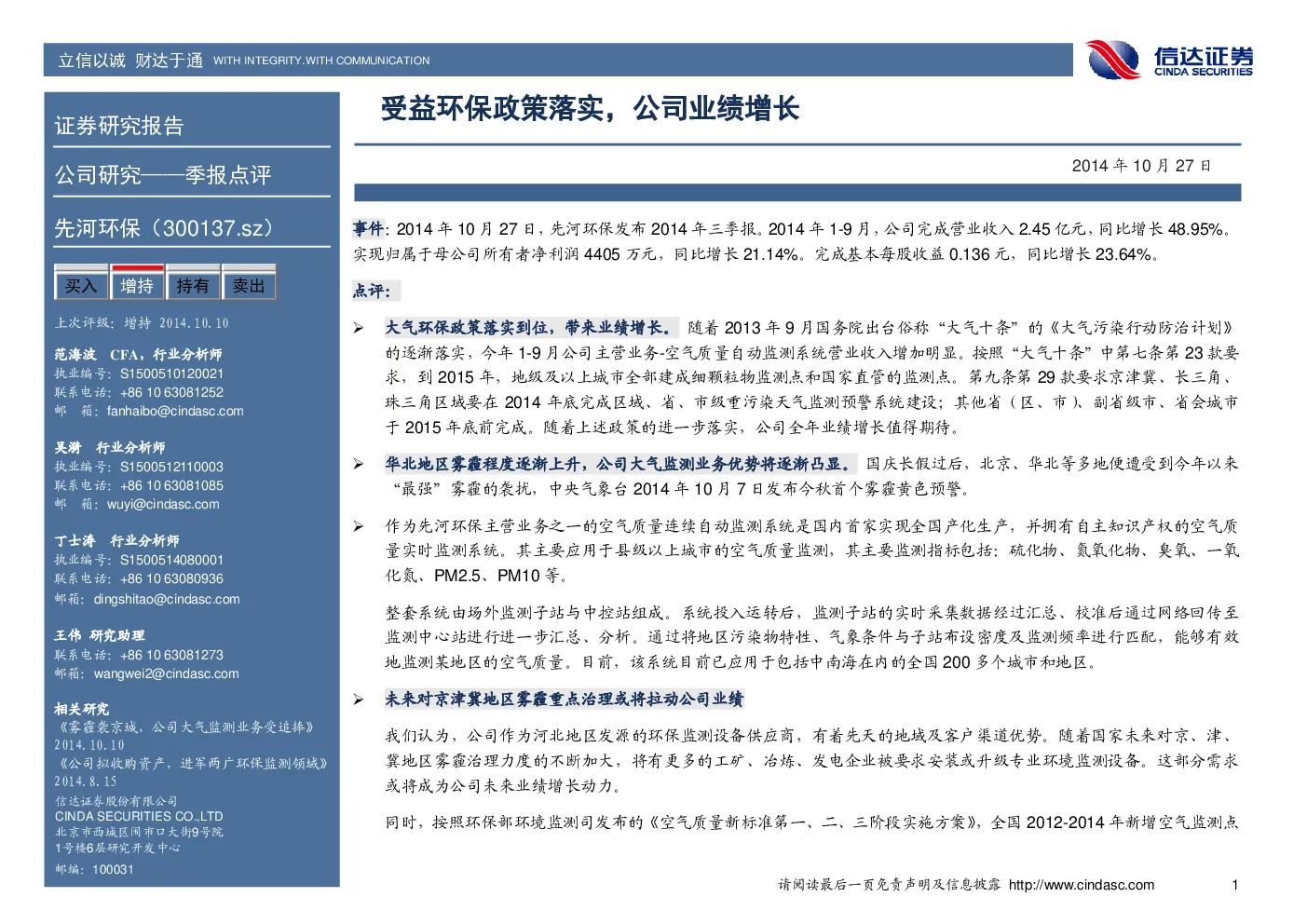Open the email dingshitao@cindasc.com
This screenshot has width=1307, height=924.
(167, 599)
